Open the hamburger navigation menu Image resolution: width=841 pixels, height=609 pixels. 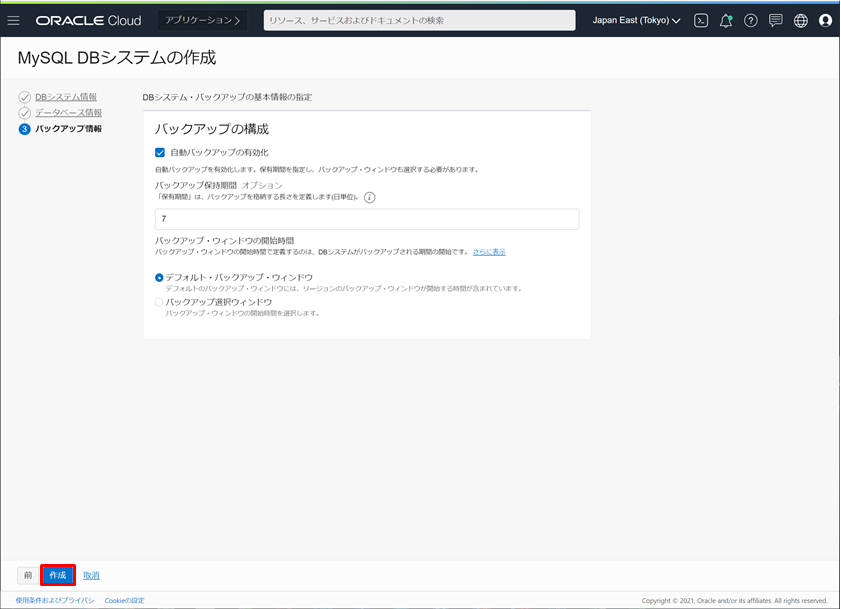(x=14, y=20)
